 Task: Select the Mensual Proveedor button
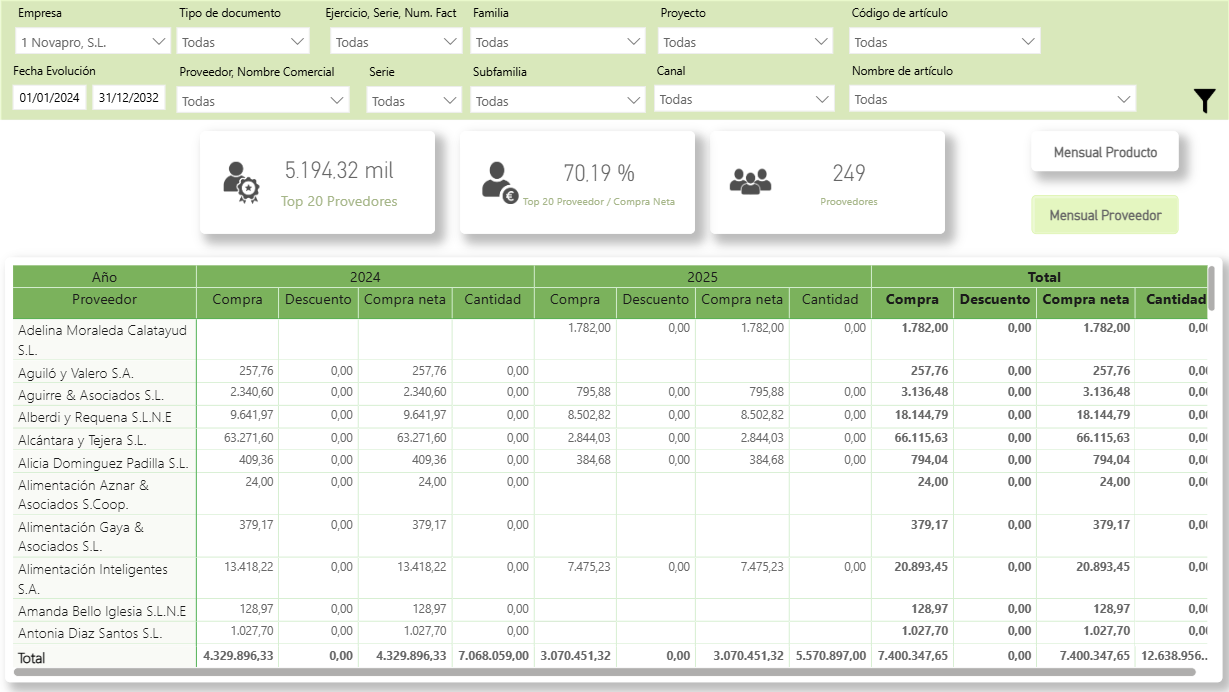[1105, 215]
